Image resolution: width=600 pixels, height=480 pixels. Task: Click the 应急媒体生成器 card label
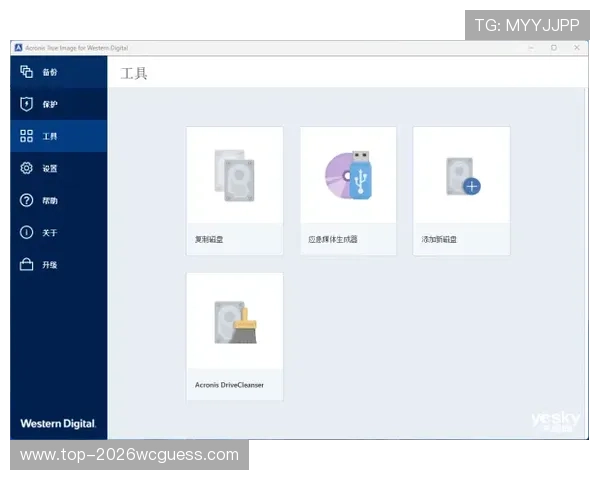[x=333, y=239]
